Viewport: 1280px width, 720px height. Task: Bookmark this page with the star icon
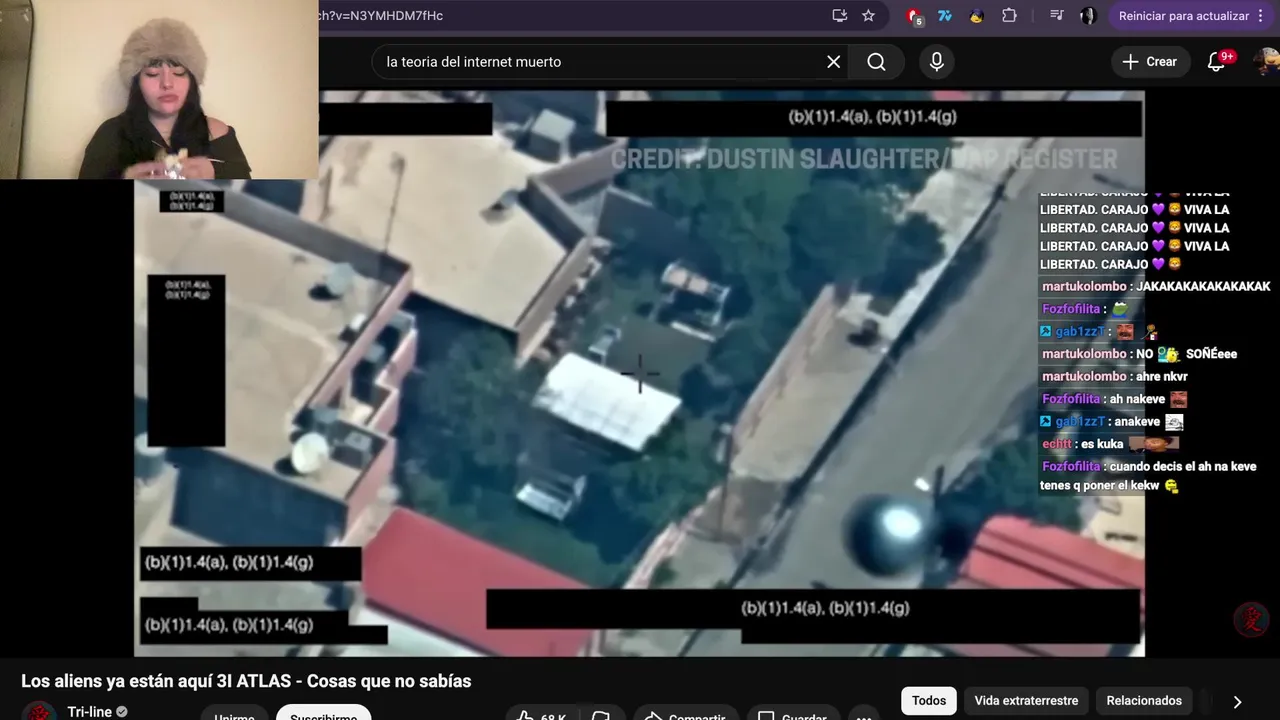coord(868,15)
